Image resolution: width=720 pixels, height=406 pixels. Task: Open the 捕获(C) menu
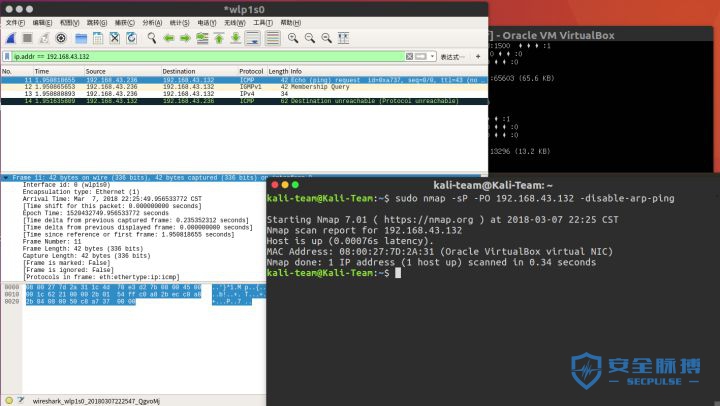click(124, 23)
